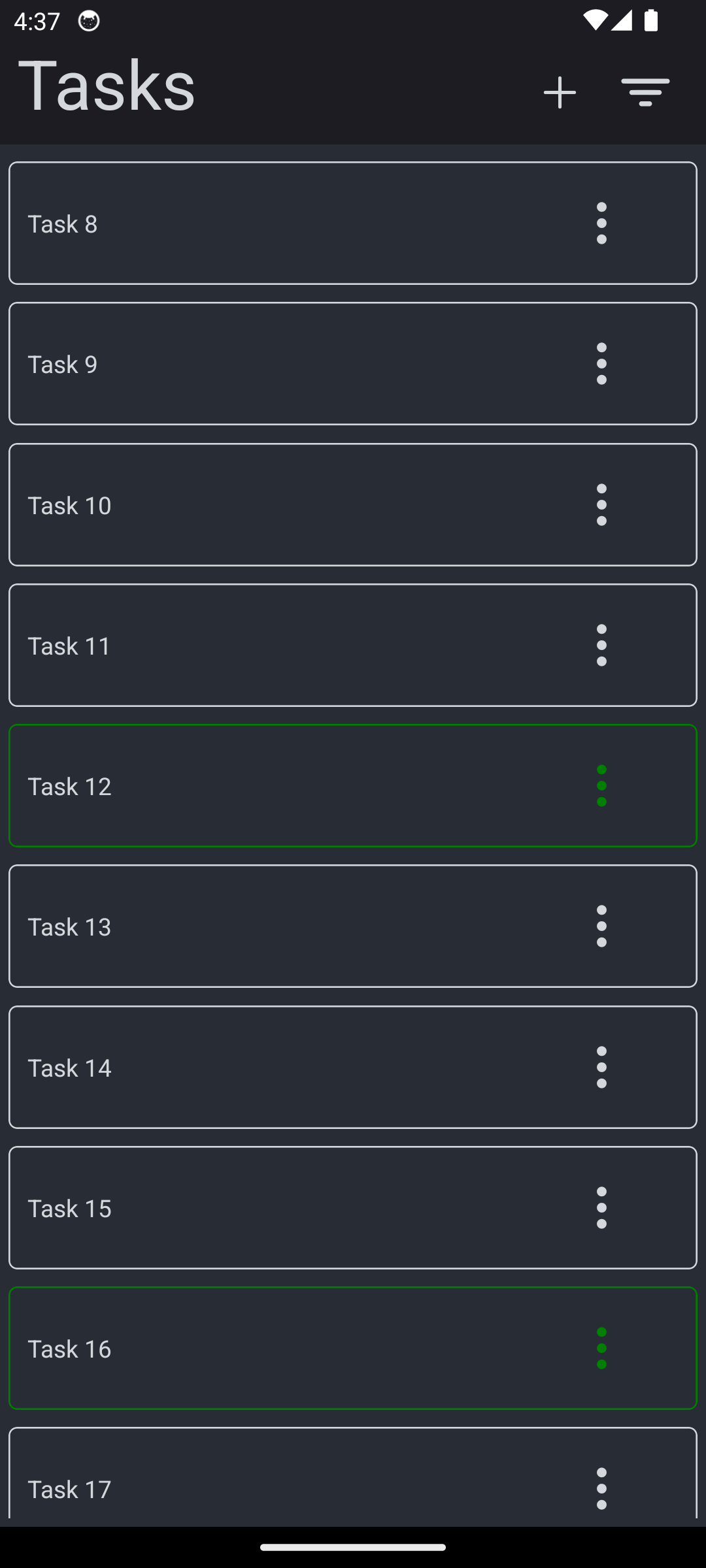Open the filter and sort icon
The height and width of the screenshot is (1568, 706).
coord(645,92)
